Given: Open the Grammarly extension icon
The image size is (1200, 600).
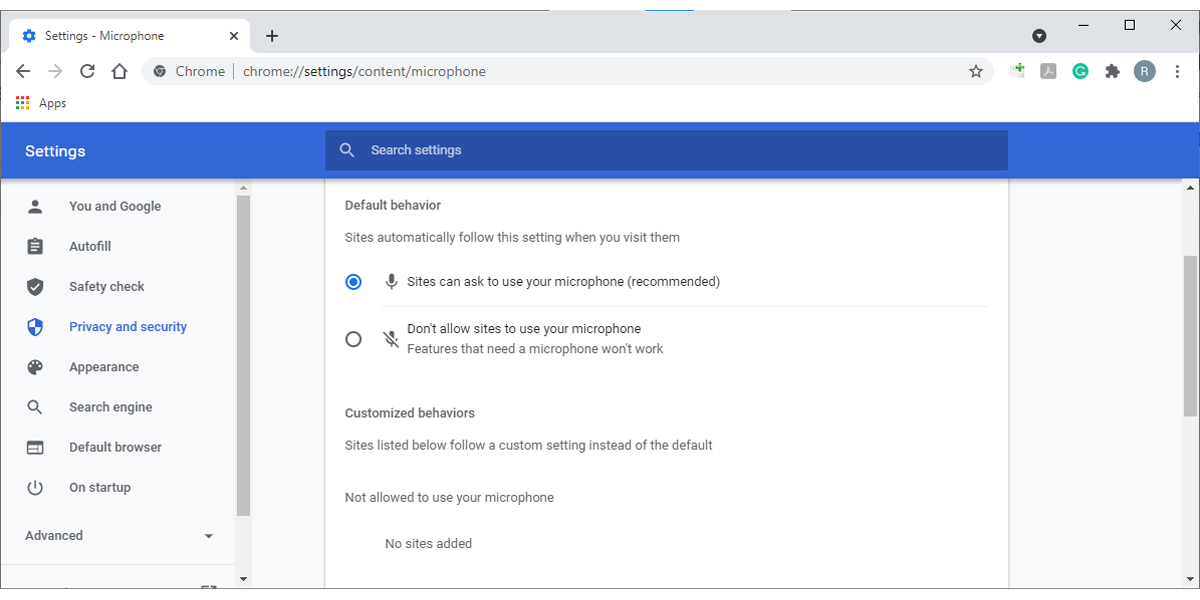Looking at the screenshot, I should [x=1080, y=71].
